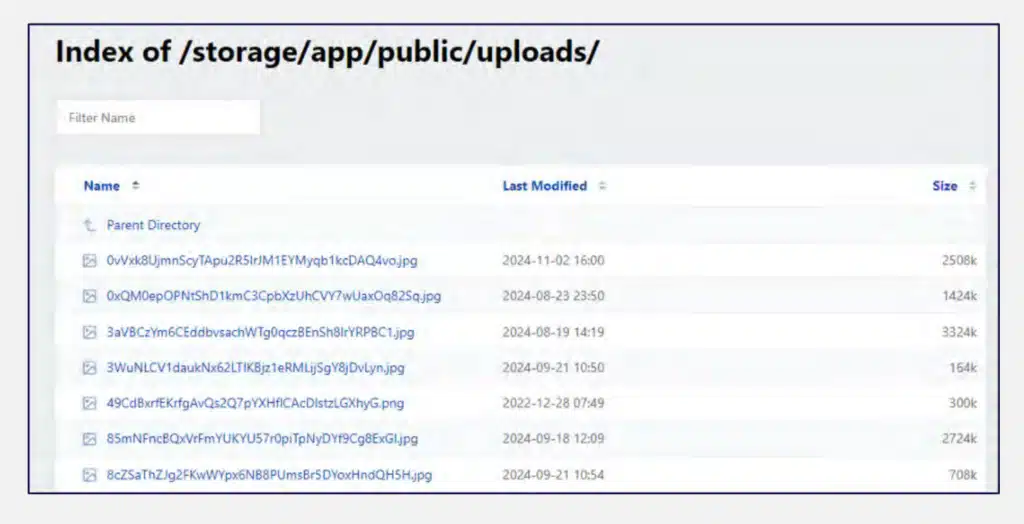Image resolution: width=1024 pixels, height=524 pixels.
Task: Click the size value 300k
Action: click(963, 403)
